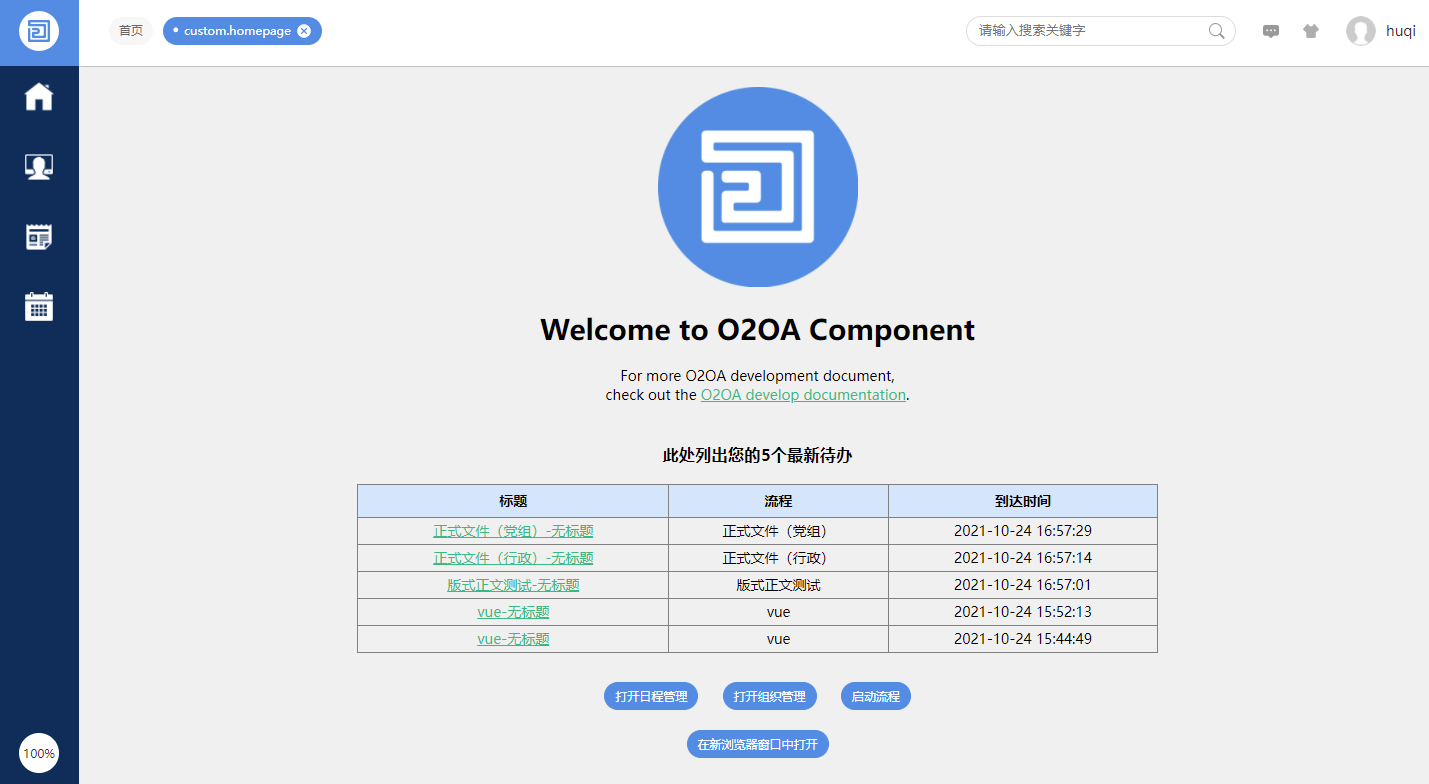Click the huqi user avatar
The image size is (1429, 784).
[1360, 31]
